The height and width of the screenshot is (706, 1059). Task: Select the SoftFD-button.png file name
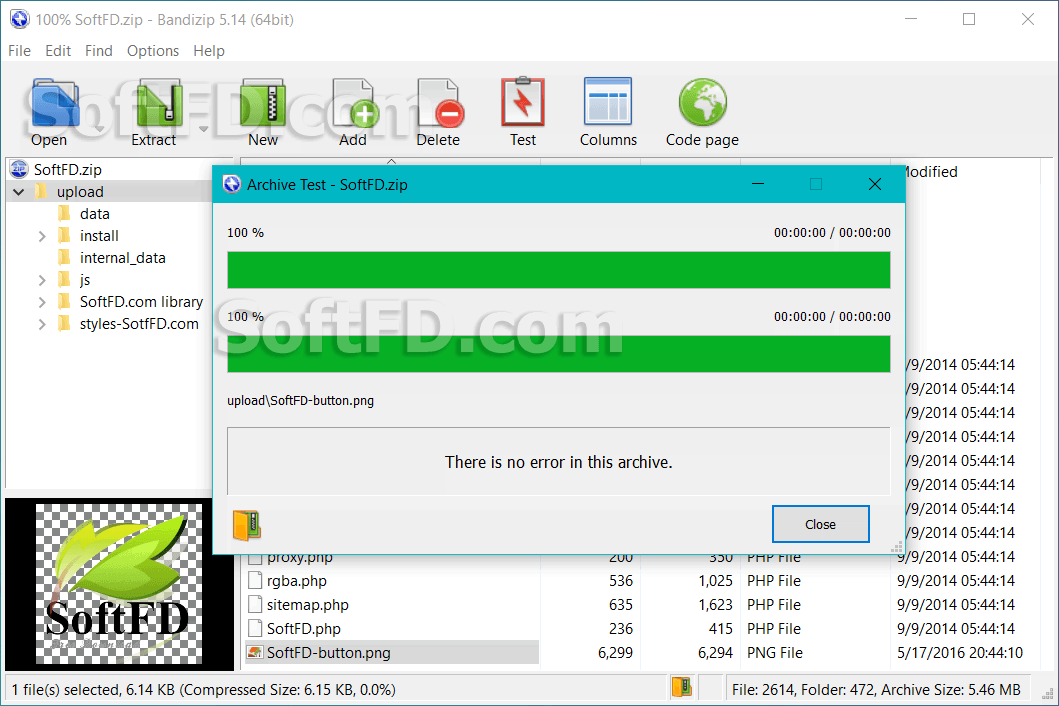coord(328,653)
